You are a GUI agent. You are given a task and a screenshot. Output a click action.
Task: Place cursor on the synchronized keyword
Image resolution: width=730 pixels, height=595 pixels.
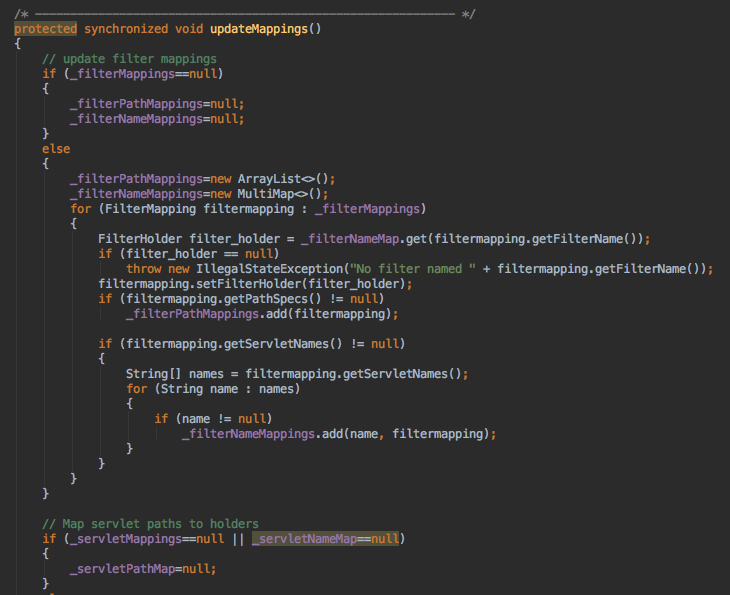tap(125, 28)
